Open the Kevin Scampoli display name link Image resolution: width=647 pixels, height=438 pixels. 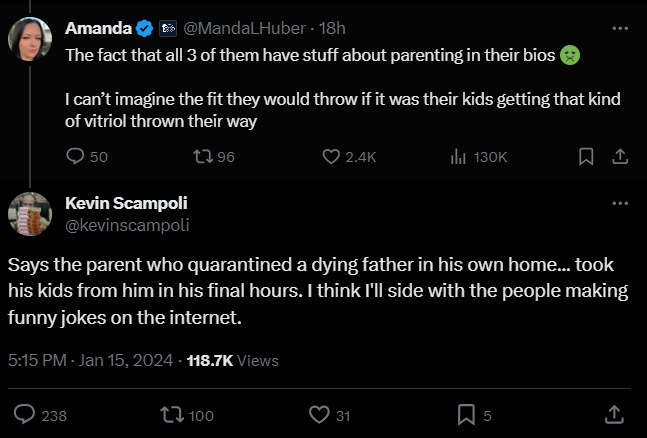pyautogui.click(x=126, y=203)
